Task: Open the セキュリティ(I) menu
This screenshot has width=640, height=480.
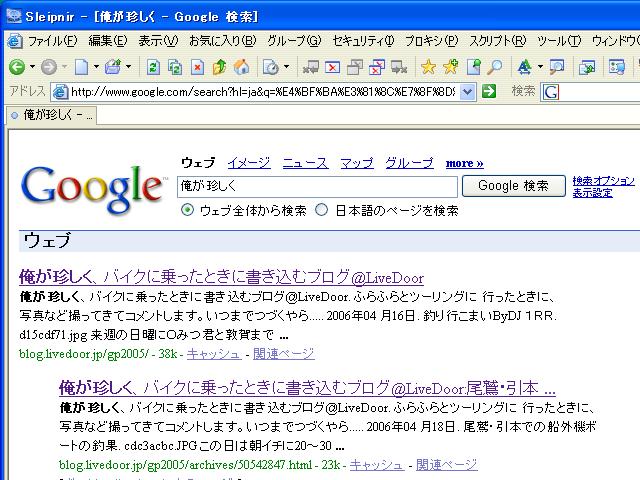Action: 363,41
